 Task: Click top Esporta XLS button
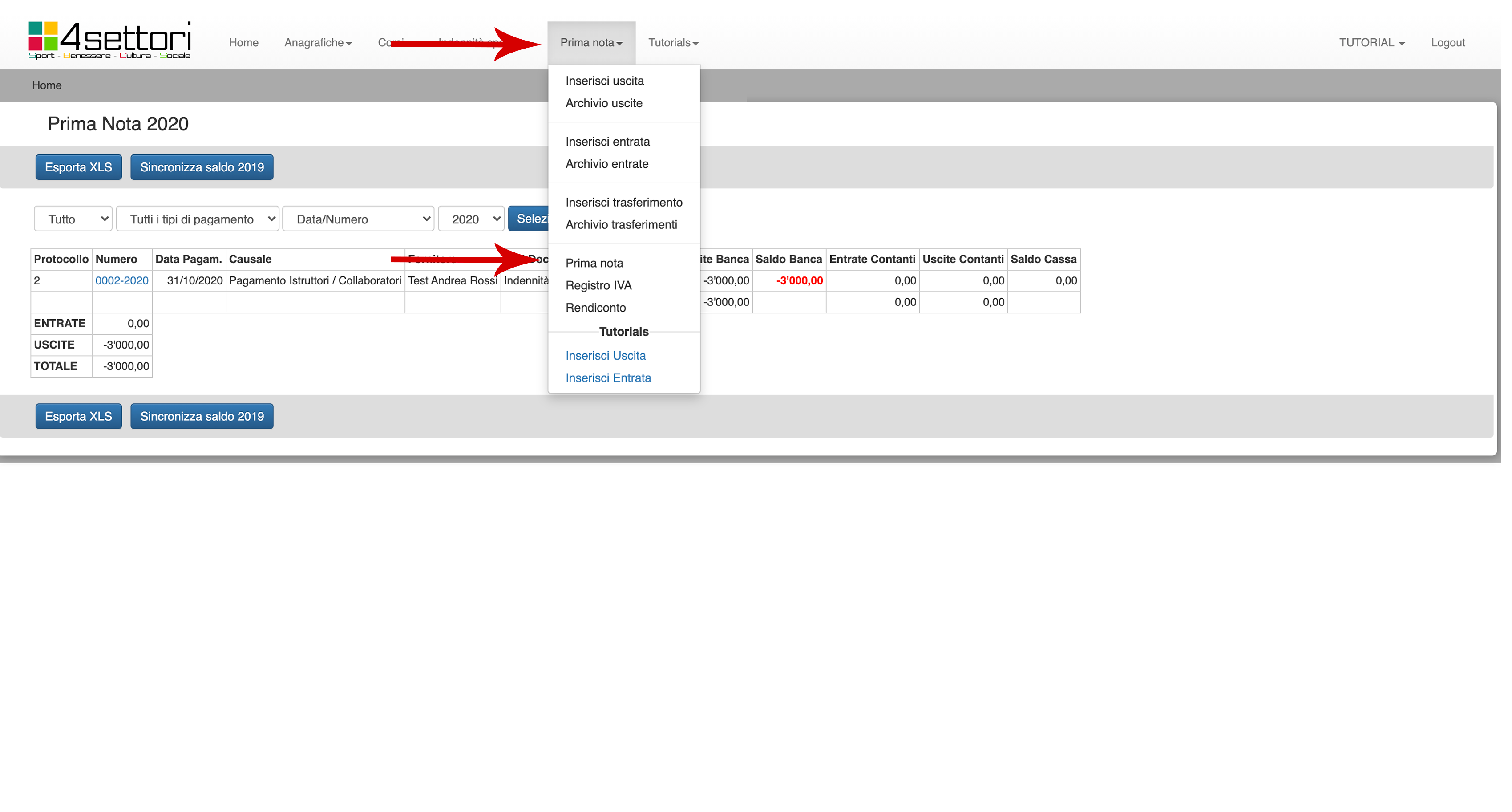pos(78,168)
